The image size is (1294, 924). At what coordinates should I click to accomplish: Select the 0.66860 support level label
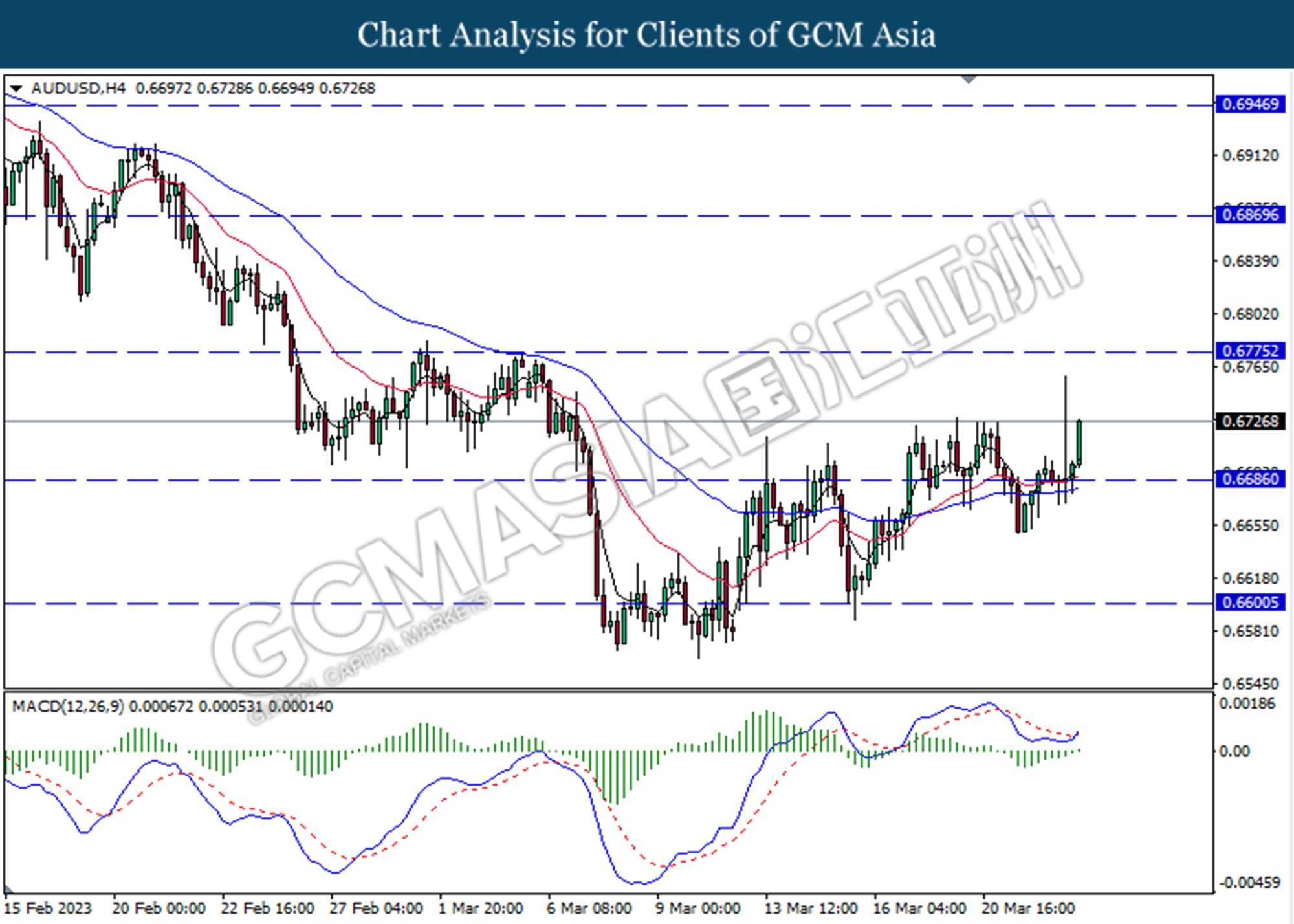click(x=1251, y=479)
